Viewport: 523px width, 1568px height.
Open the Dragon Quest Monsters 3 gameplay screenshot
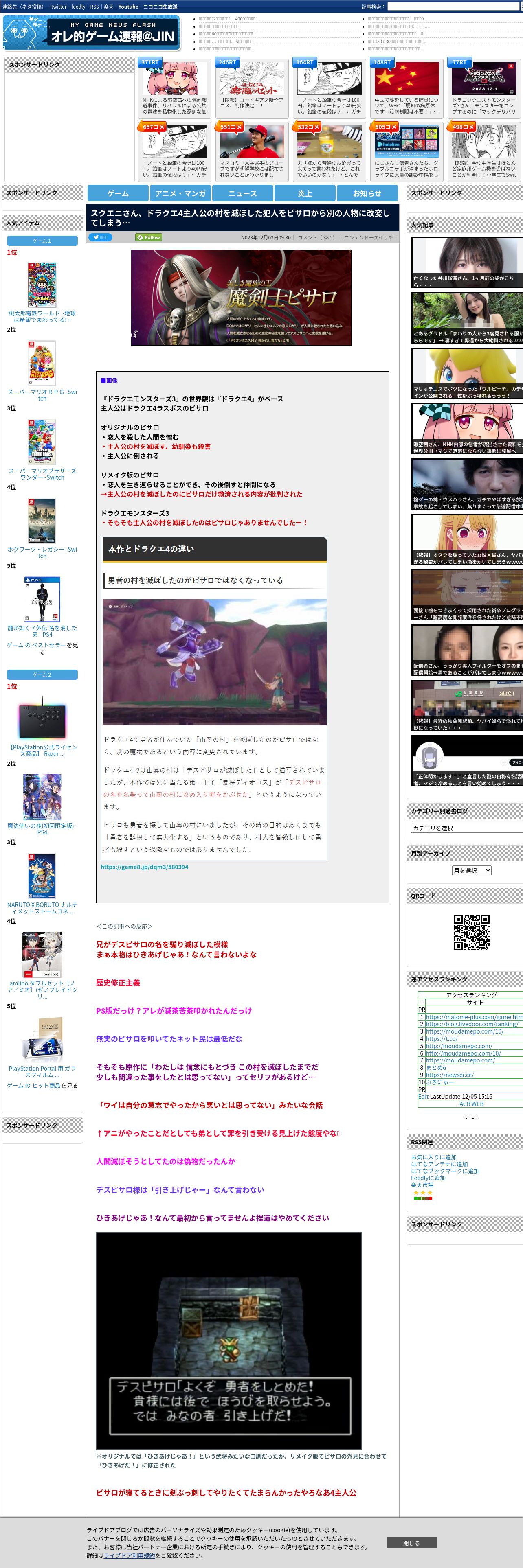pos(215,662)
